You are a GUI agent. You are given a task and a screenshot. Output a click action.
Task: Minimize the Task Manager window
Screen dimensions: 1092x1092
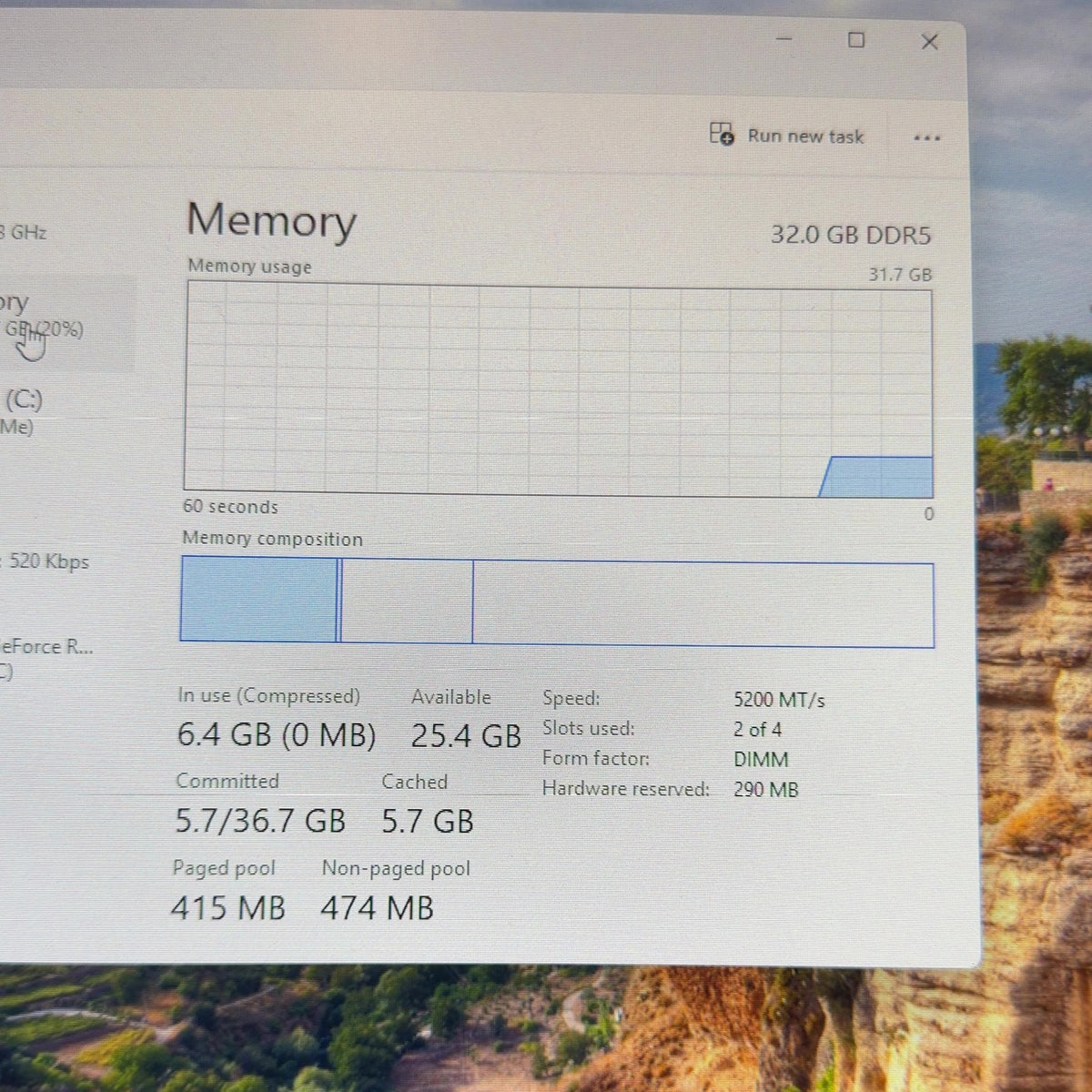(784, 39)
